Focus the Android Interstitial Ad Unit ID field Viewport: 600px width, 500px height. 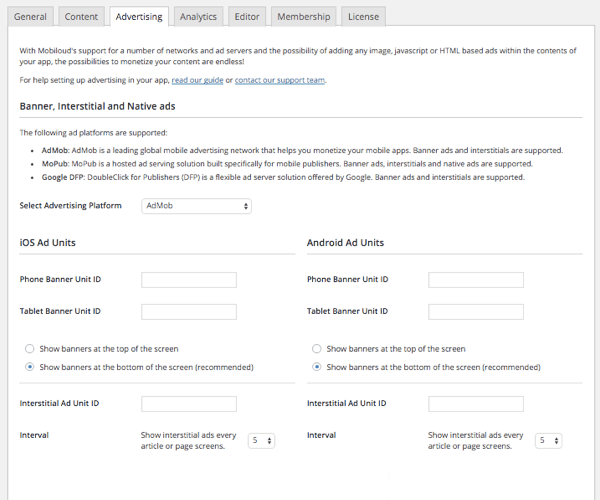476,404
